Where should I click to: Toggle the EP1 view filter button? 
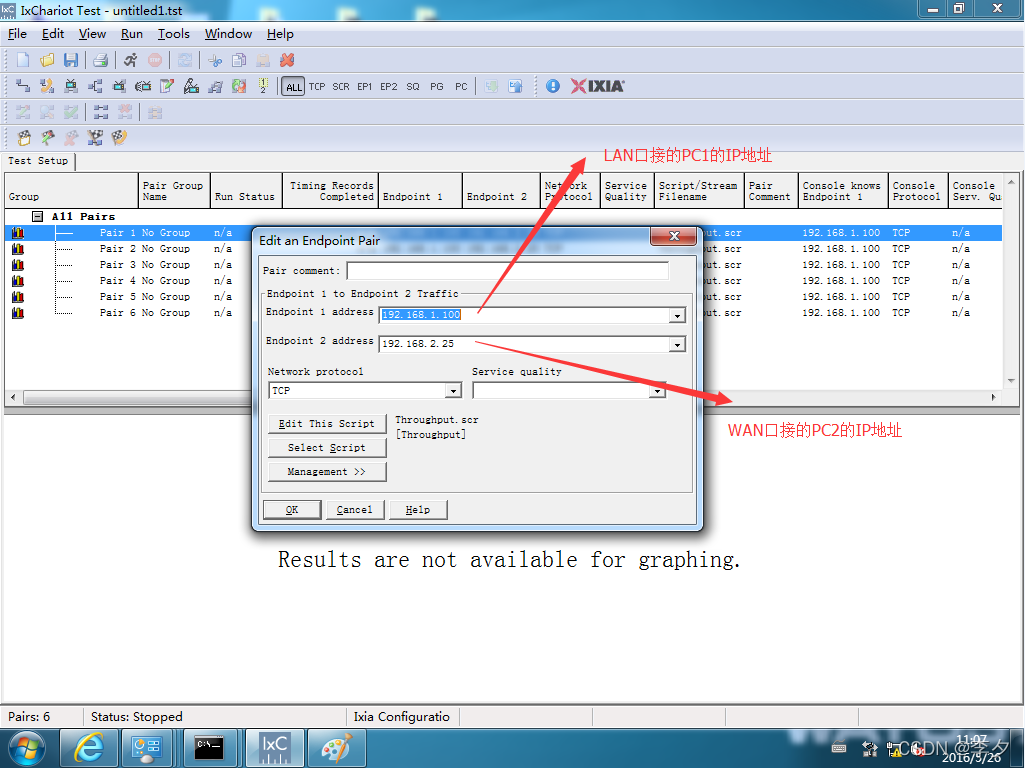365,87
